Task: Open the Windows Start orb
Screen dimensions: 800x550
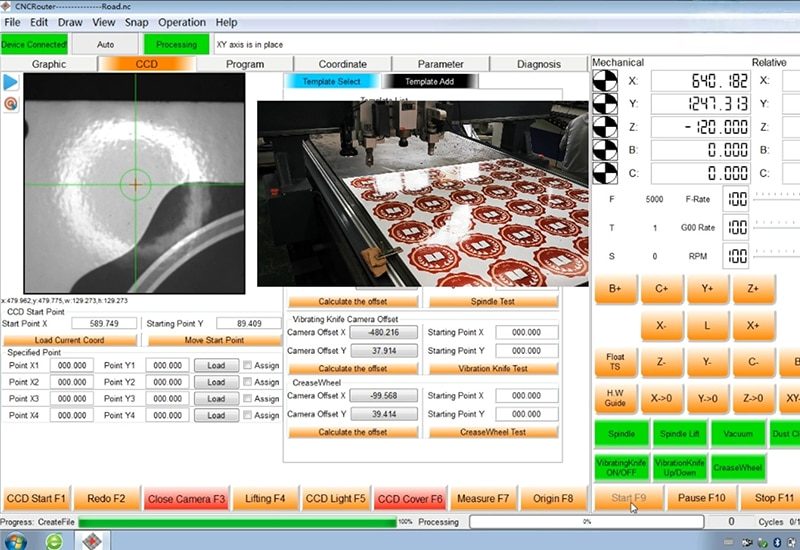Action: click(x=15, y=541)
